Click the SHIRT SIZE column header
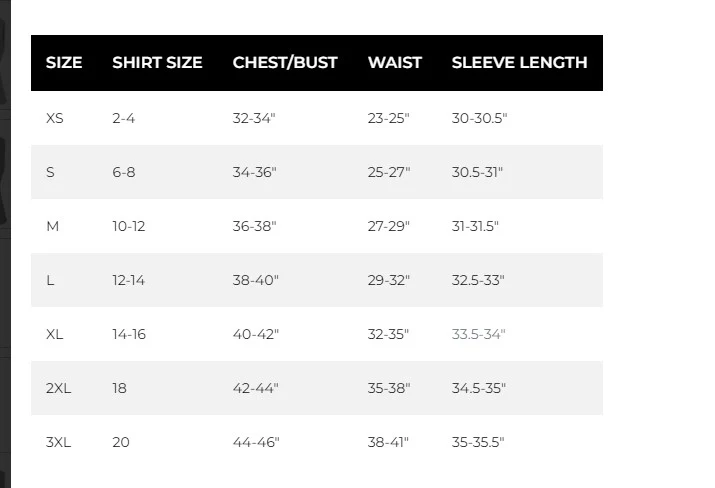715x488 pixels. click(157, 62)
